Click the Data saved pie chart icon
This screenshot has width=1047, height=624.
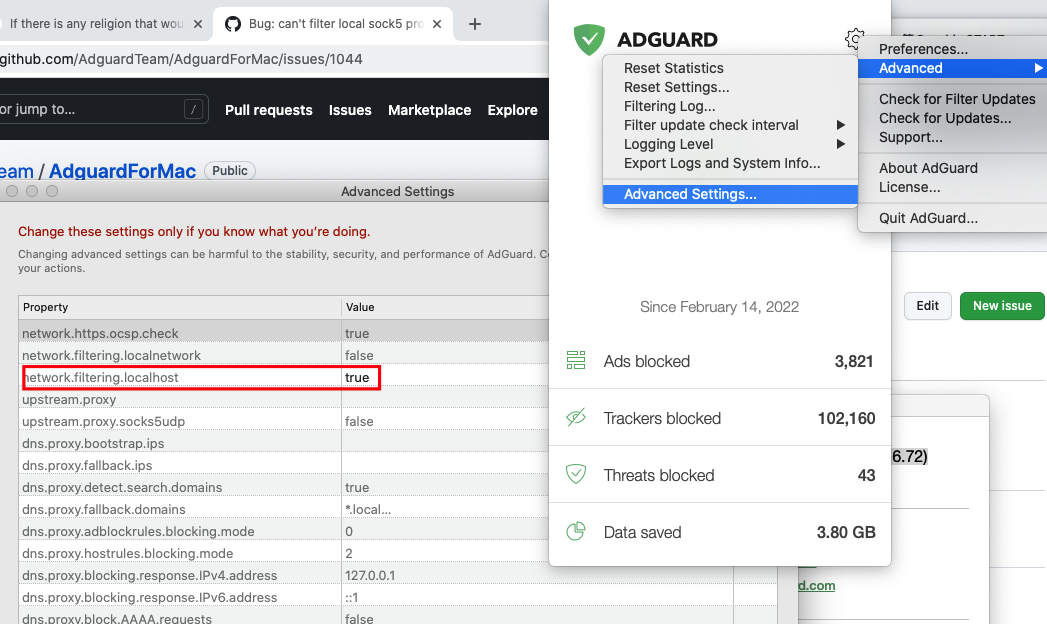coord(576,532)
